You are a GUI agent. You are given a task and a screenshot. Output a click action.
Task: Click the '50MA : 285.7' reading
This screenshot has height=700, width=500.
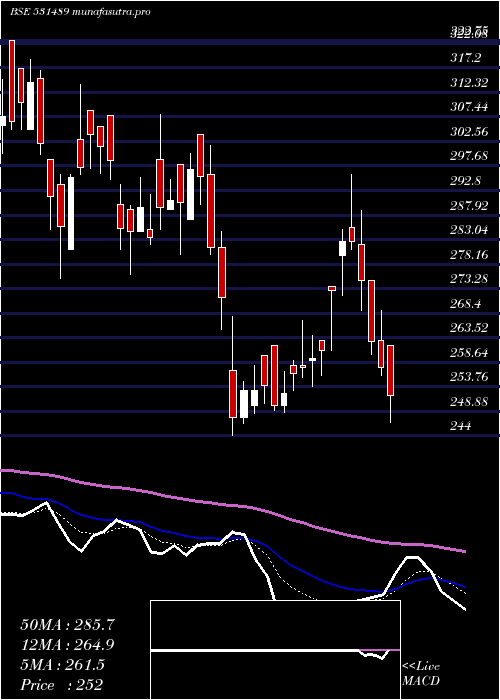68,625
